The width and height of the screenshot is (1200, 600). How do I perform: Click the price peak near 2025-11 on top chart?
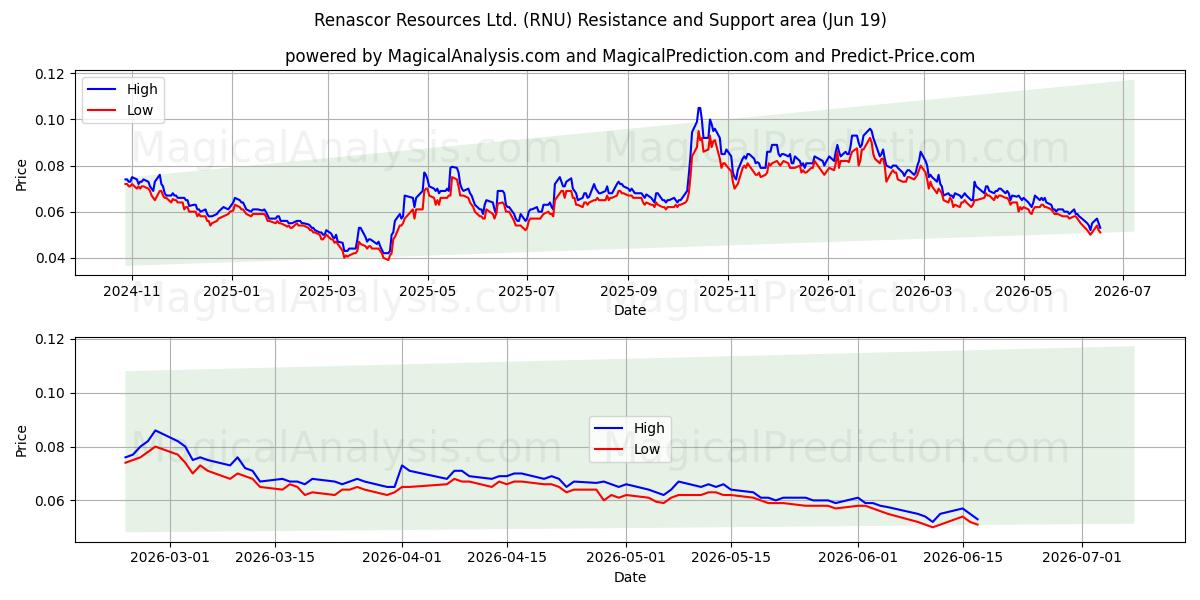[x=699, y=108]
